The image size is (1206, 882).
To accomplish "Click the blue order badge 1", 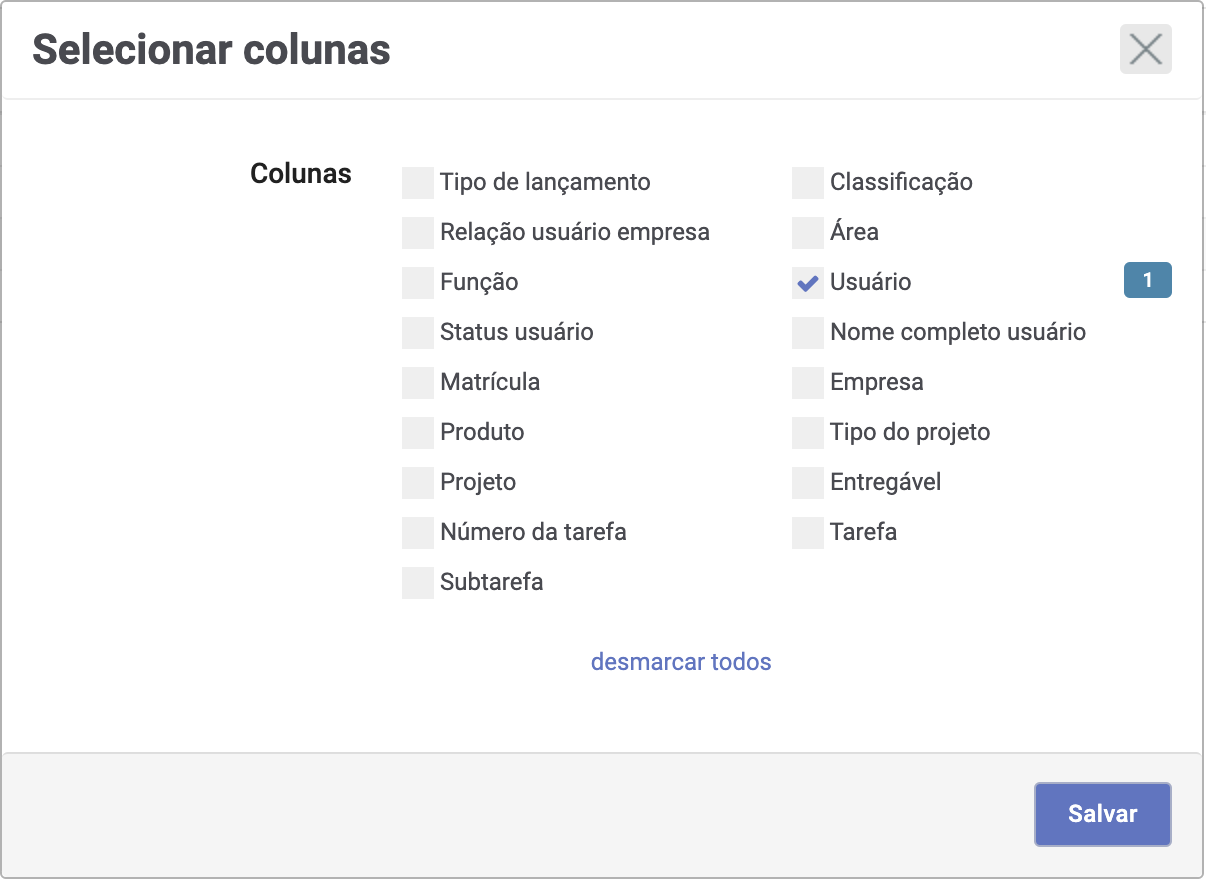I will [x=1147, y=281].
